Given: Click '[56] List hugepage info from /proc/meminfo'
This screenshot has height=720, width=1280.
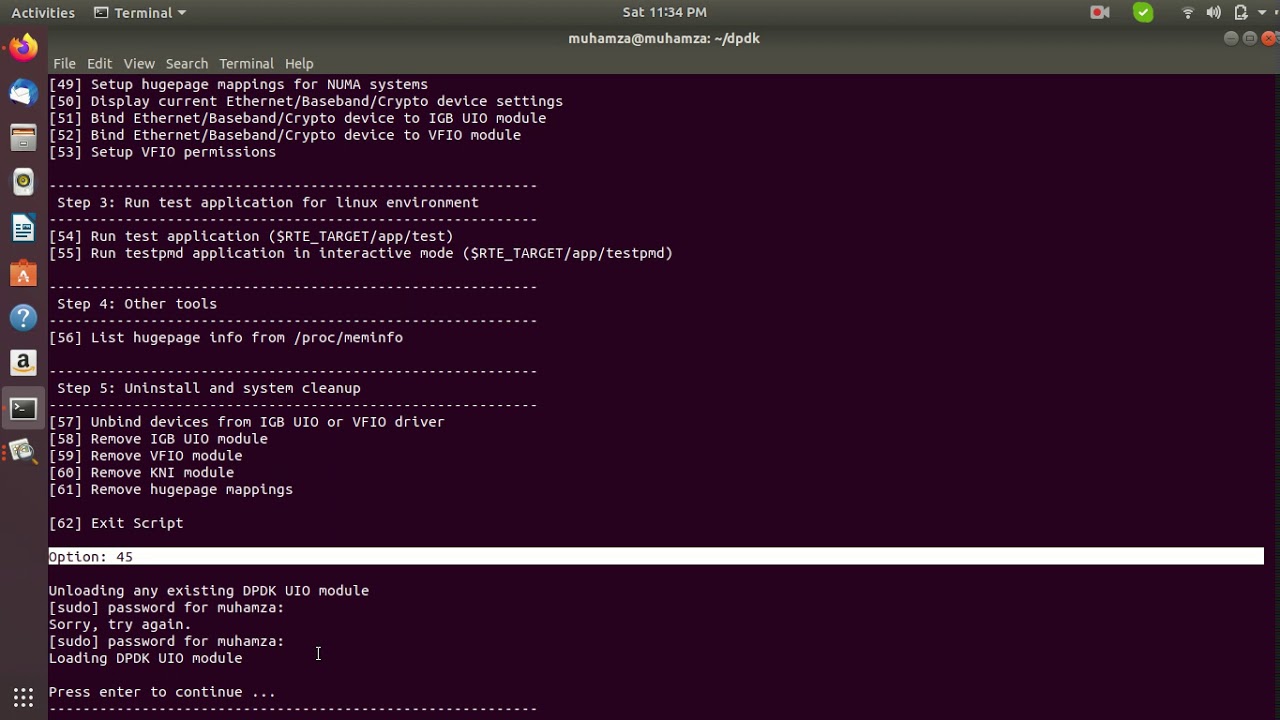Looking at the screenshot, I should tap(226, 338).
